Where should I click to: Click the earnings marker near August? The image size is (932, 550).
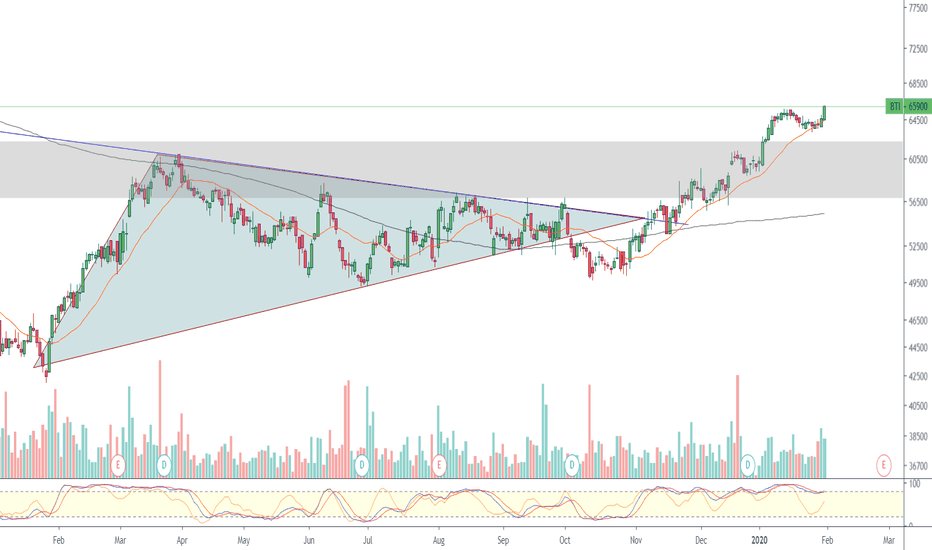[x=439, y=464]
